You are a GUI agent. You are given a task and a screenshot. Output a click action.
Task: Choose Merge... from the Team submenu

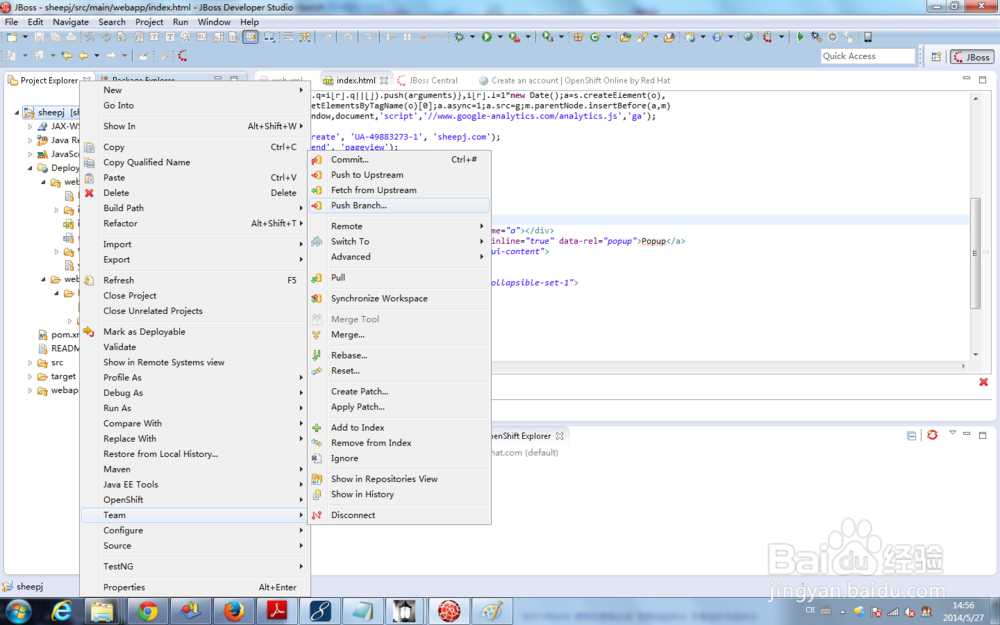coord(399,334)
